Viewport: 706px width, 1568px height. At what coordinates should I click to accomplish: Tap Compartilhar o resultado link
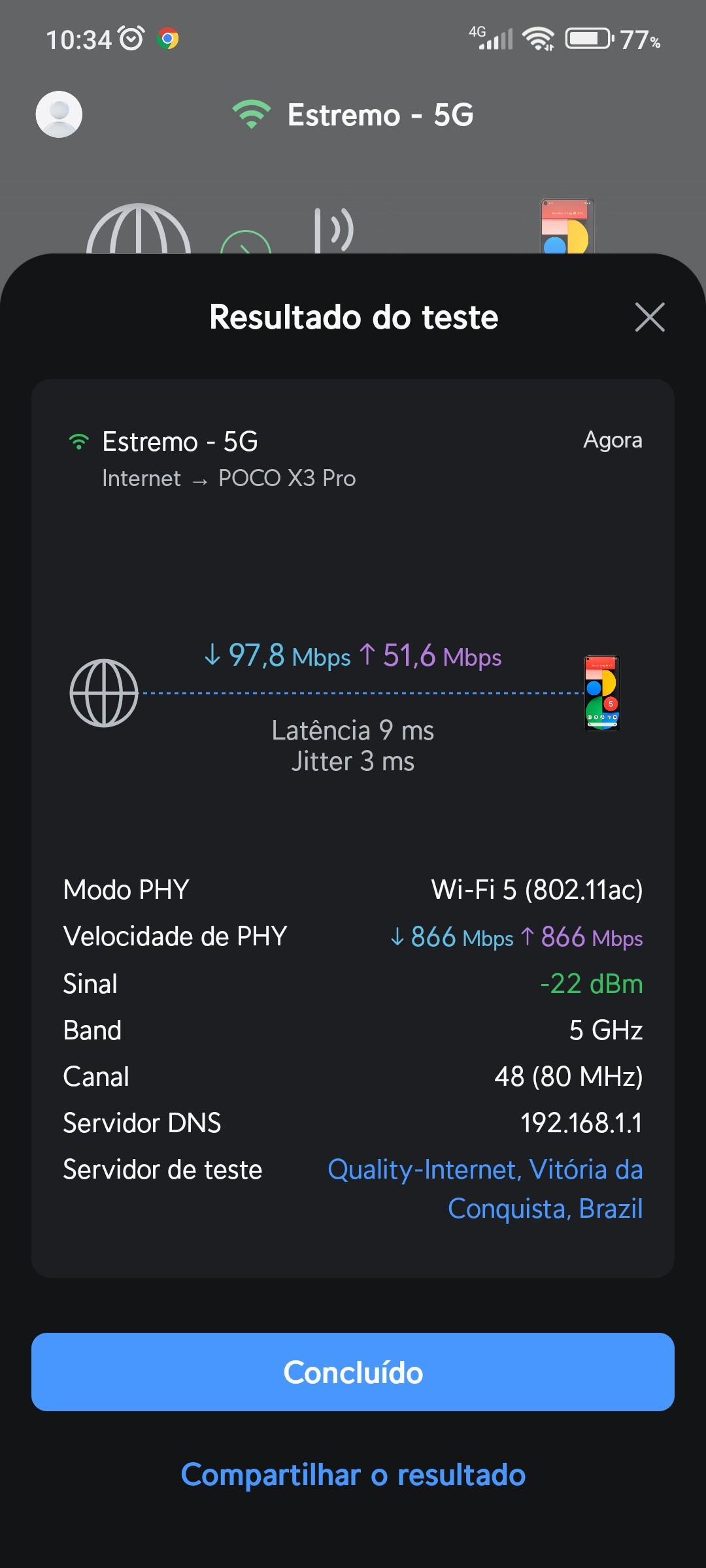tap(353, 1475)
